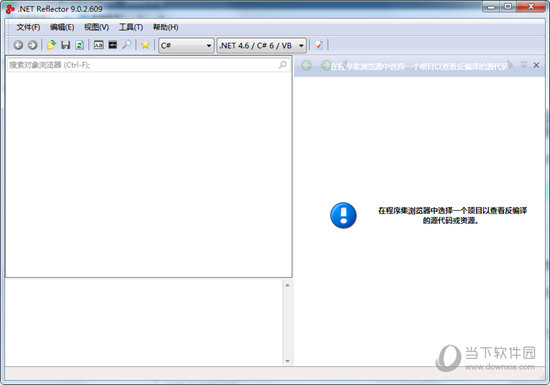Screen dimensions: 550x385
Task: Click the black panel icon in the toolbar
Action: pyautogui.click(x=113, y=45)
